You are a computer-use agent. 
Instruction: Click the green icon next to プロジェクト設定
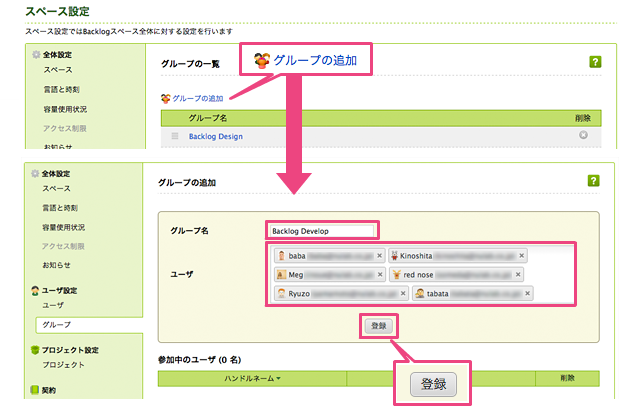click(x=35, y=350)
